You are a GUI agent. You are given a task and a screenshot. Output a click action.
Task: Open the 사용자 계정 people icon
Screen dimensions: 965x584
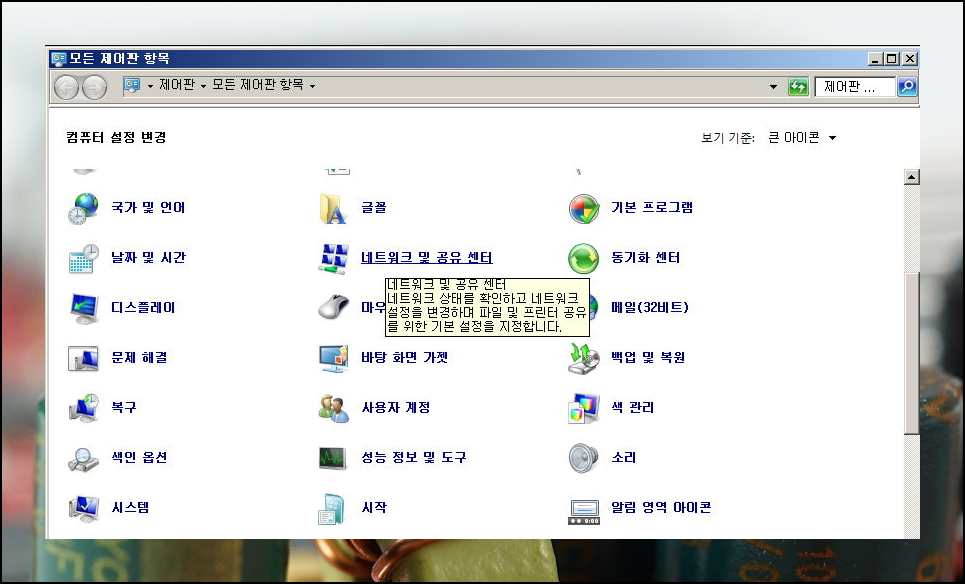click(333, 408)
